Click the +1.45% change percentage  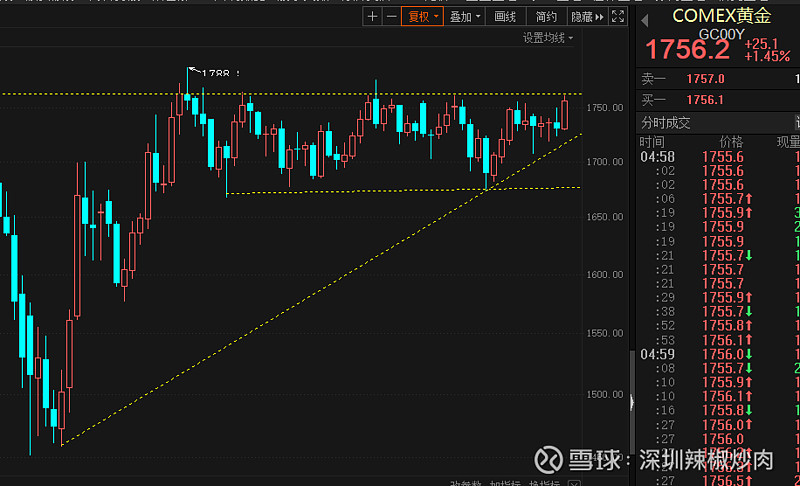(x=767, y=56)
